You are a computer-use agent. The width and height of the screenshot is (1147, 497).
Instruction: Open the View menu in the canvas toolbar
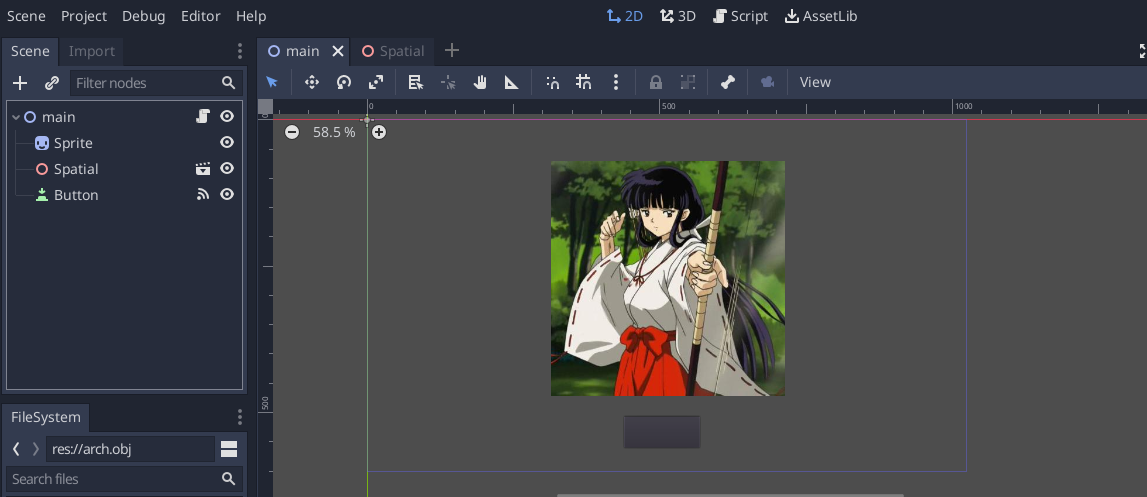815,82
